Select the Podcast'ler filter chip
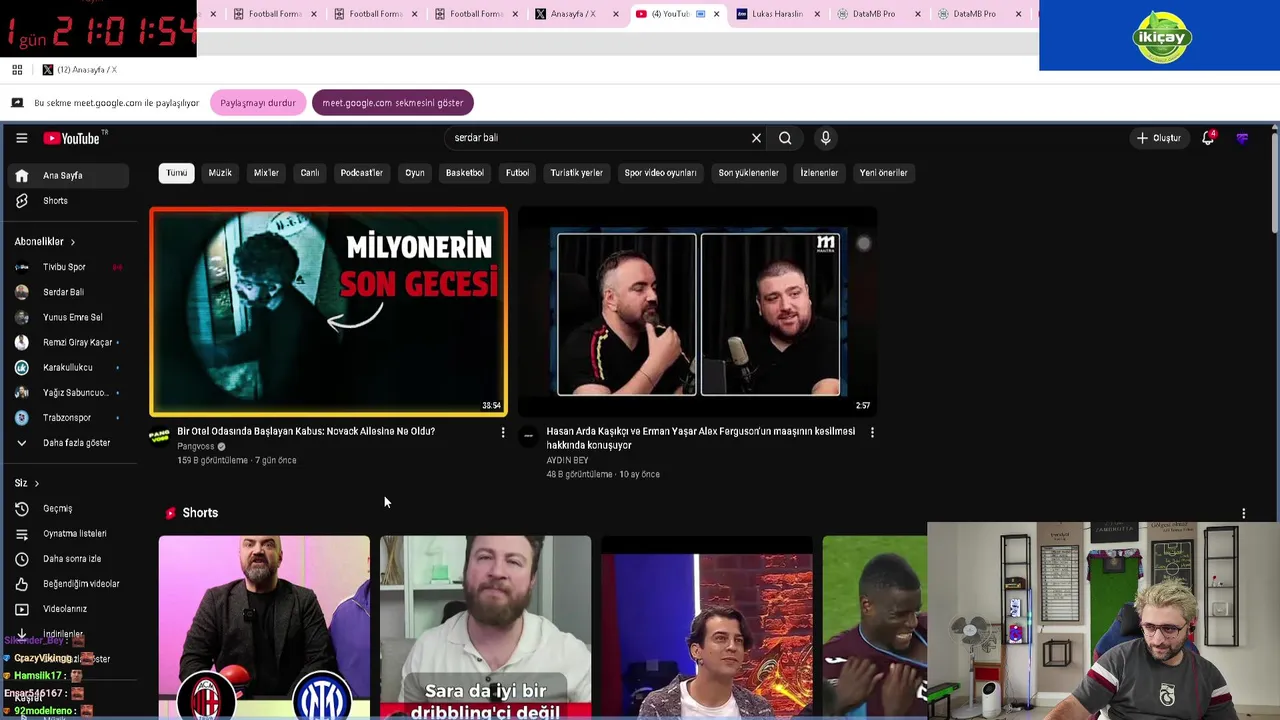 pos(361,173)
